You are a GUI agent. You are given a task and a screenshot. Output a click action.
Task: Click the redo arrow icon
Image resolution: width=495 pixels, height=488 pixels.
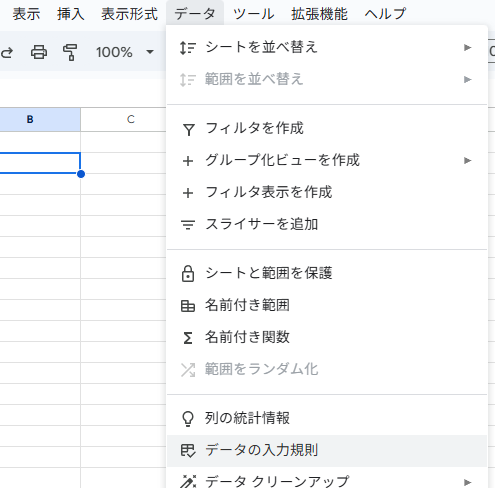point(7,52)
